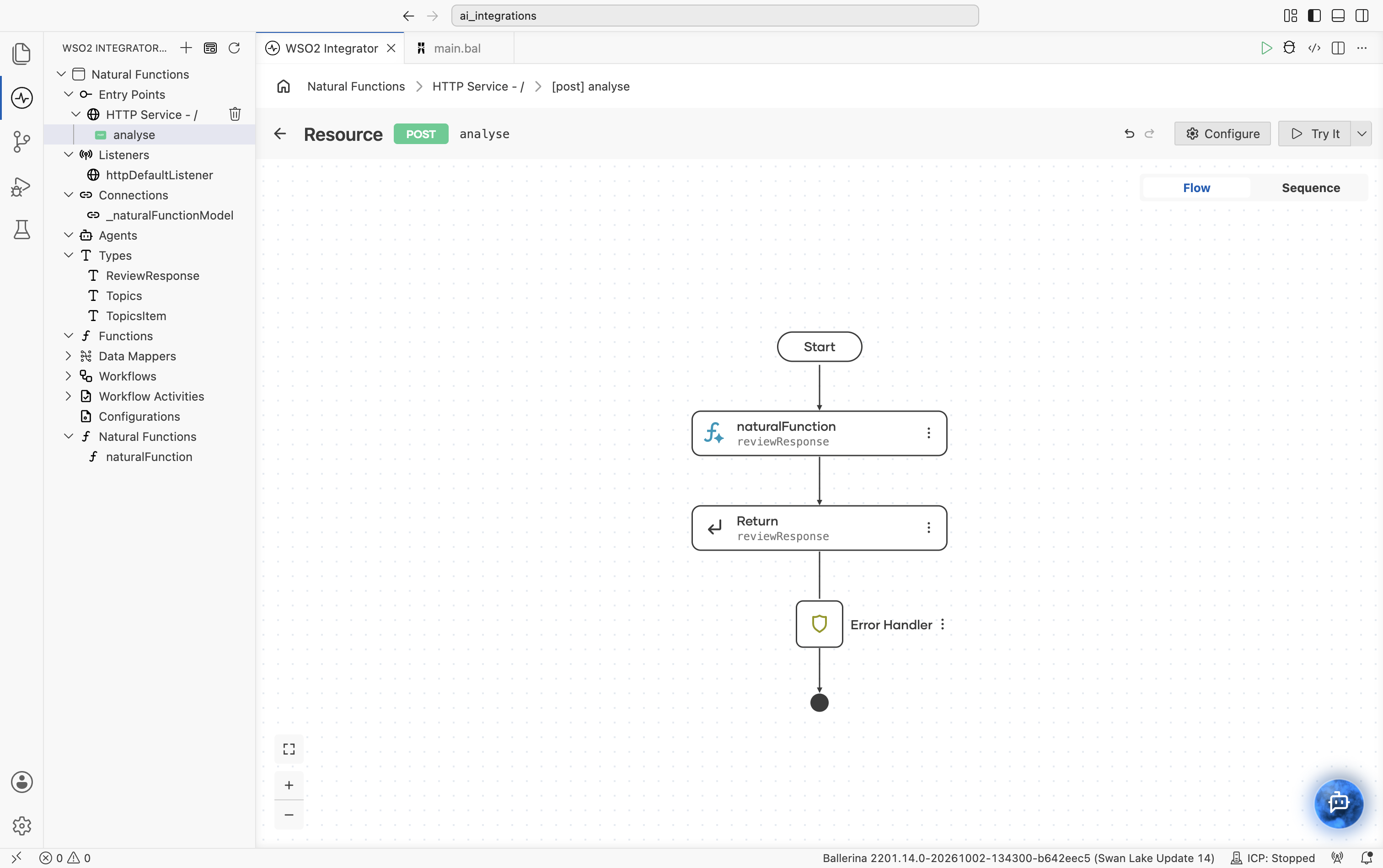Switch the diagram to Flow view

click(x=1196, y=188)
